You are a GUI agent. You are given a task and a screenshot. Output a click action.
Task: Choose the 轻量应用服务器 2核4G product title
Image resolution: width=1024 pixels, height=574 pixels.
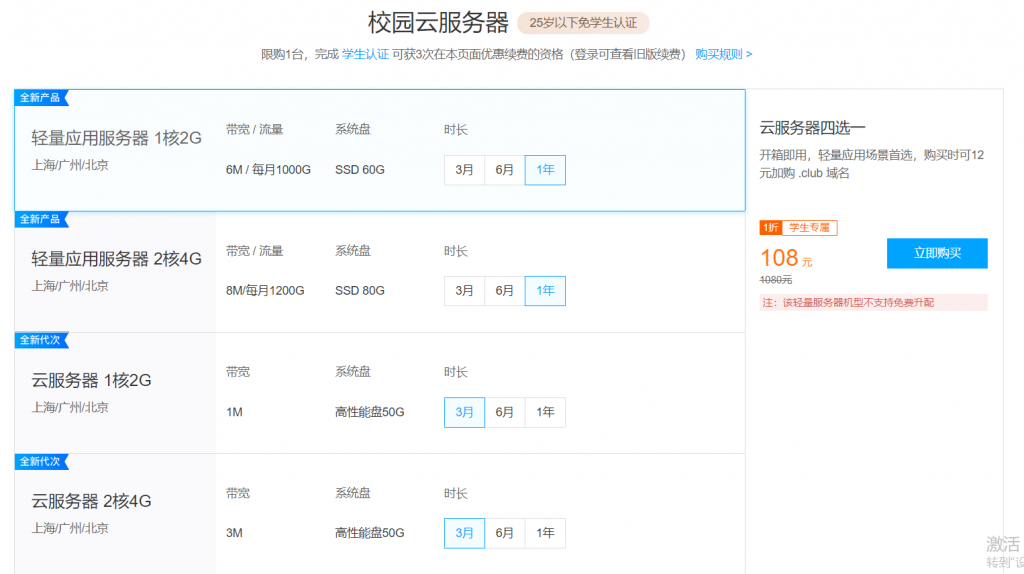point(116,259)
